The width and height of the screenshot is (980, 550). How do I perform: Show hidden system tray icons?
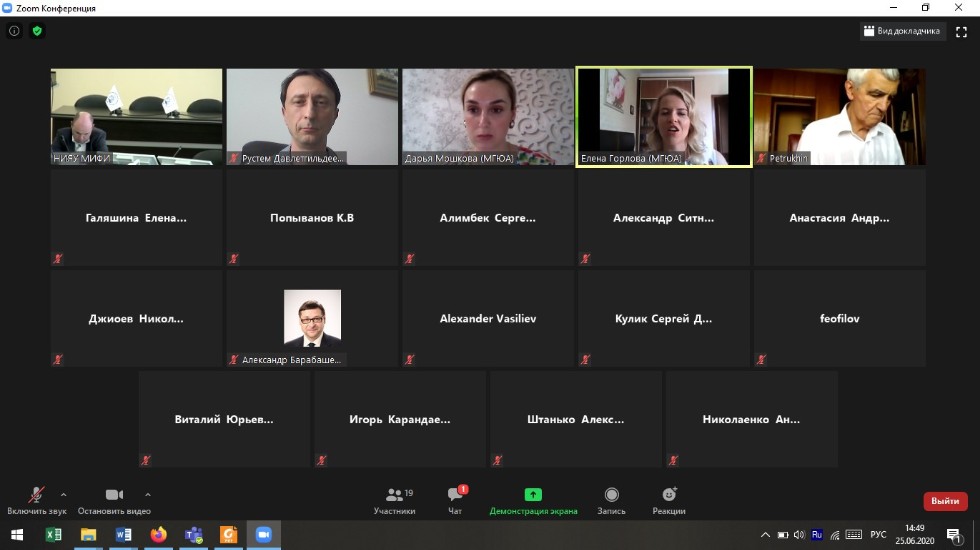pyautogui.click(x=765, y=535)
